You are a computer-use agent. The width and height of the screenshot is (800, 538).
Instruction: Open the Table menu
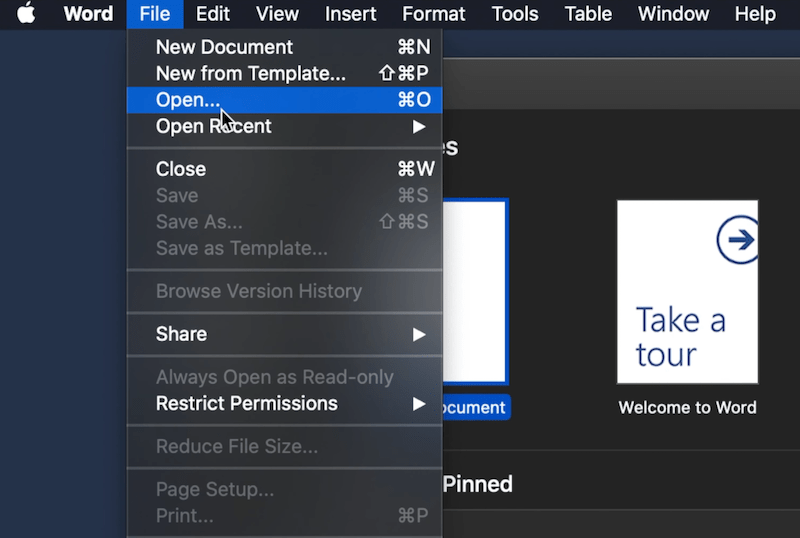coord(588,14)
